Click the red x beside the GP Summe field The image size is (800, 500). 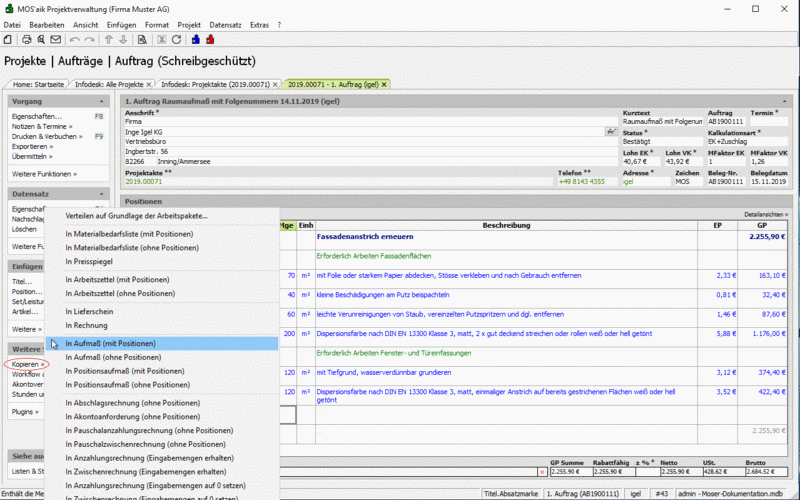point(541,472)
